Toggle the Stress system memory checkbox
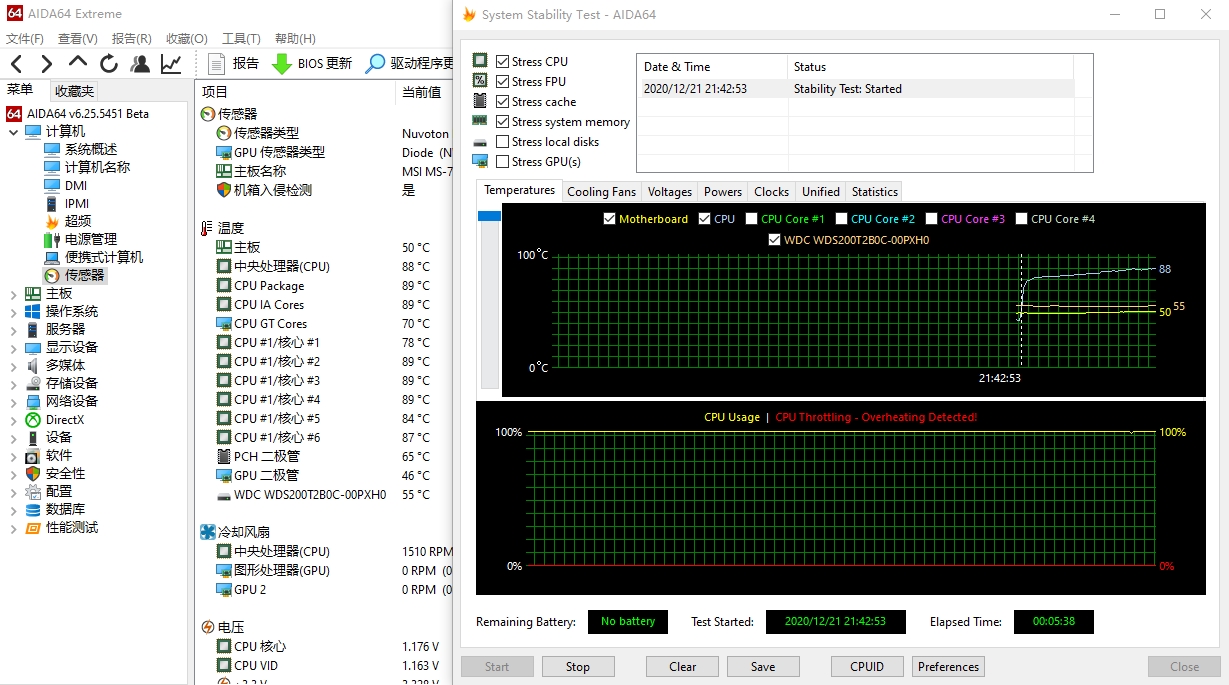The image size is (1229, 685). pyautogui.click(x=502, y=121)
